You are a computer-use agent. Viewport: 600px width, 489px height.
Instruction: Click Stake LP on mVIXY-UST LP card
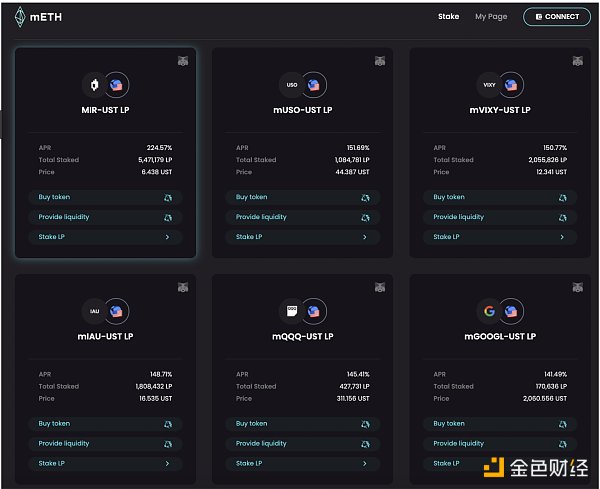500,237
